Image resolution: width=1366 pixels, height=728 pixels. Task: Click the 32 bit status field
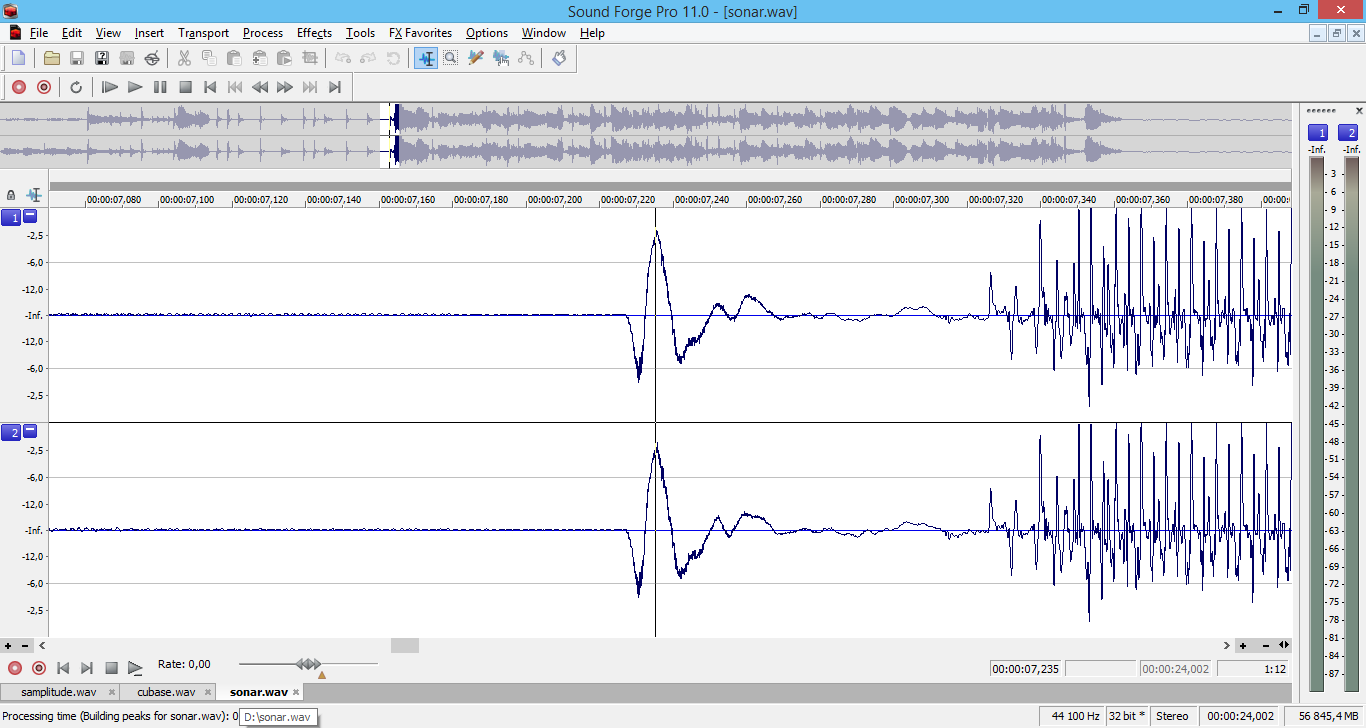1128,716
